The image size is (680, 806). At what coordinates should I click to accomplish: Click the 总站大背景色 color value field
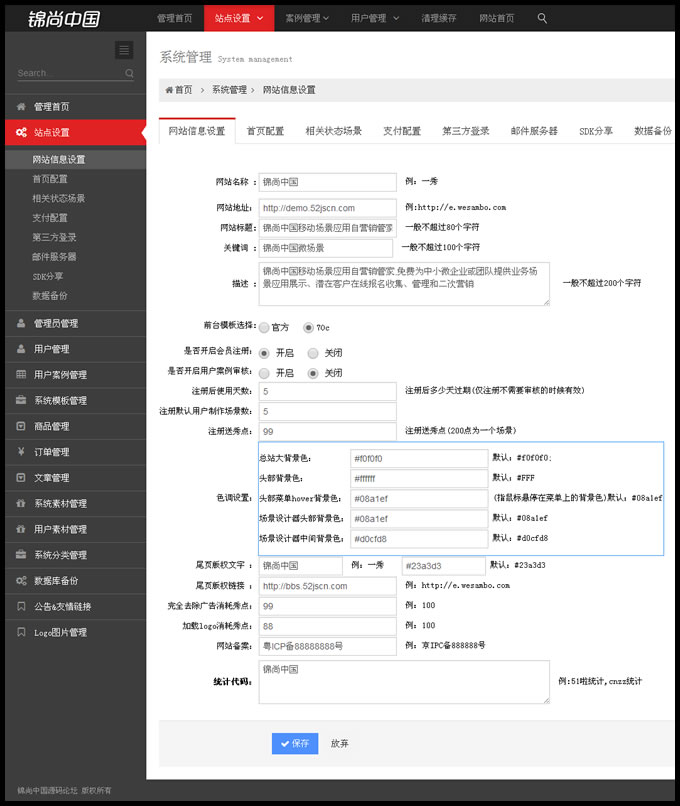[418, 459]
